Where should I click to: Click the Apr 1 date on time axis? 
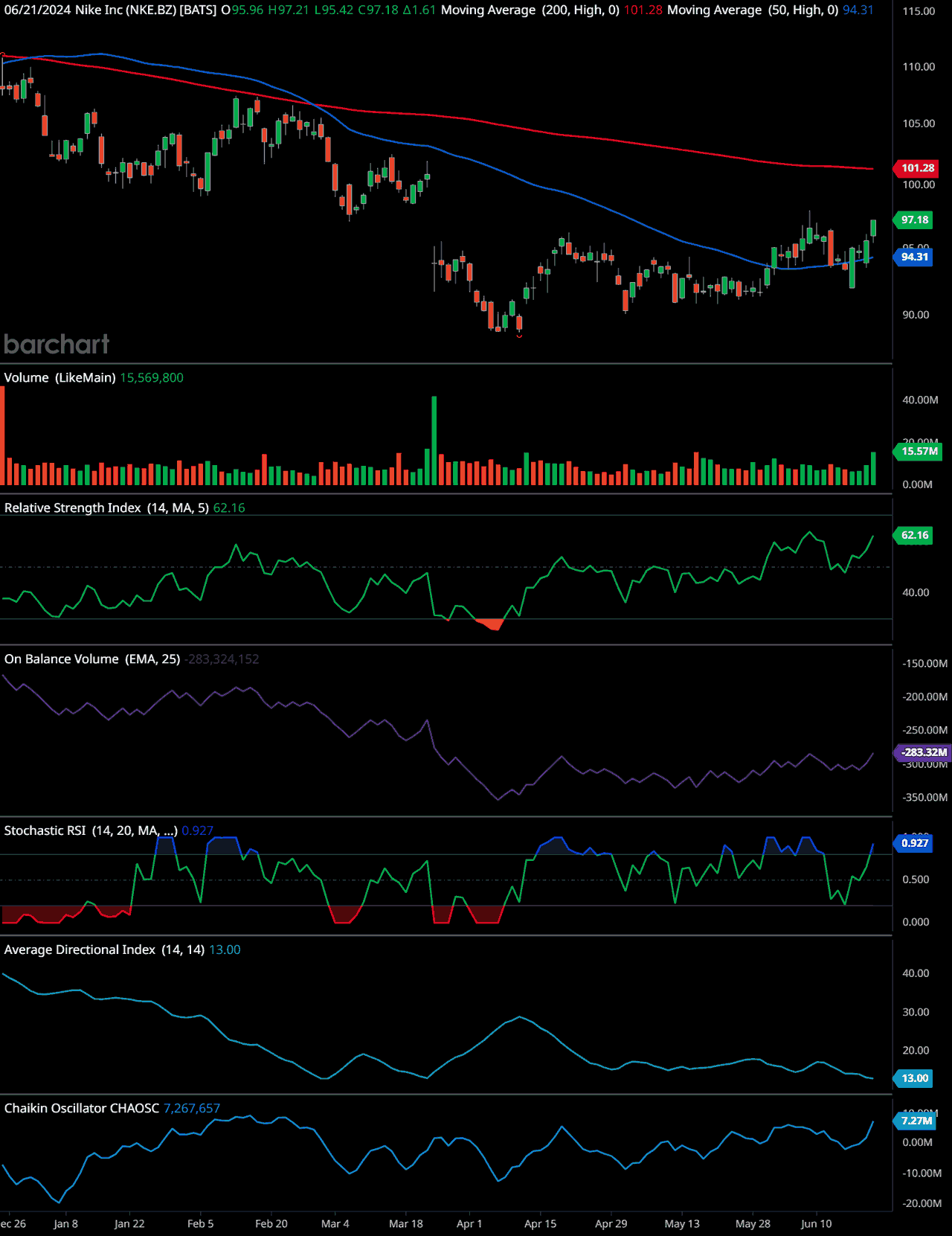point(469,1224)
